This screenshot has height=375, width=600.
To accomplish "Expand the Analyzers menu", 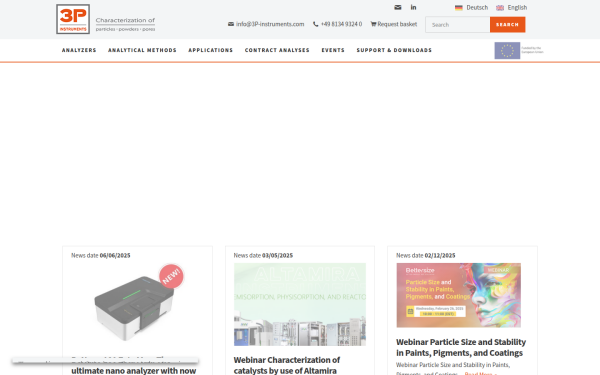I will click(79, 50).
